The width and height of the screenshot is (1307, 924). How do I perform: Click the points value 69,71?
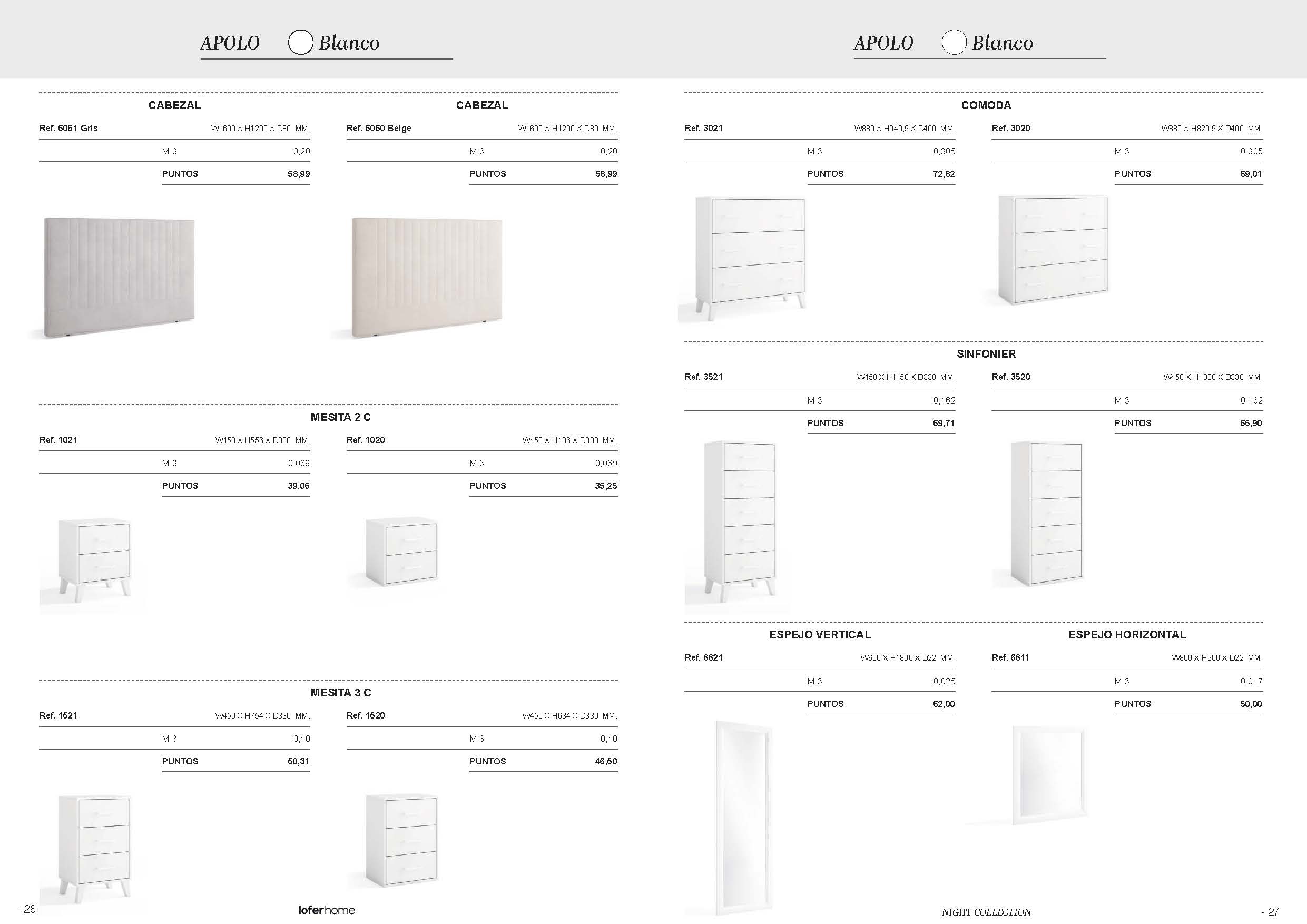click(x=944, y=423)
